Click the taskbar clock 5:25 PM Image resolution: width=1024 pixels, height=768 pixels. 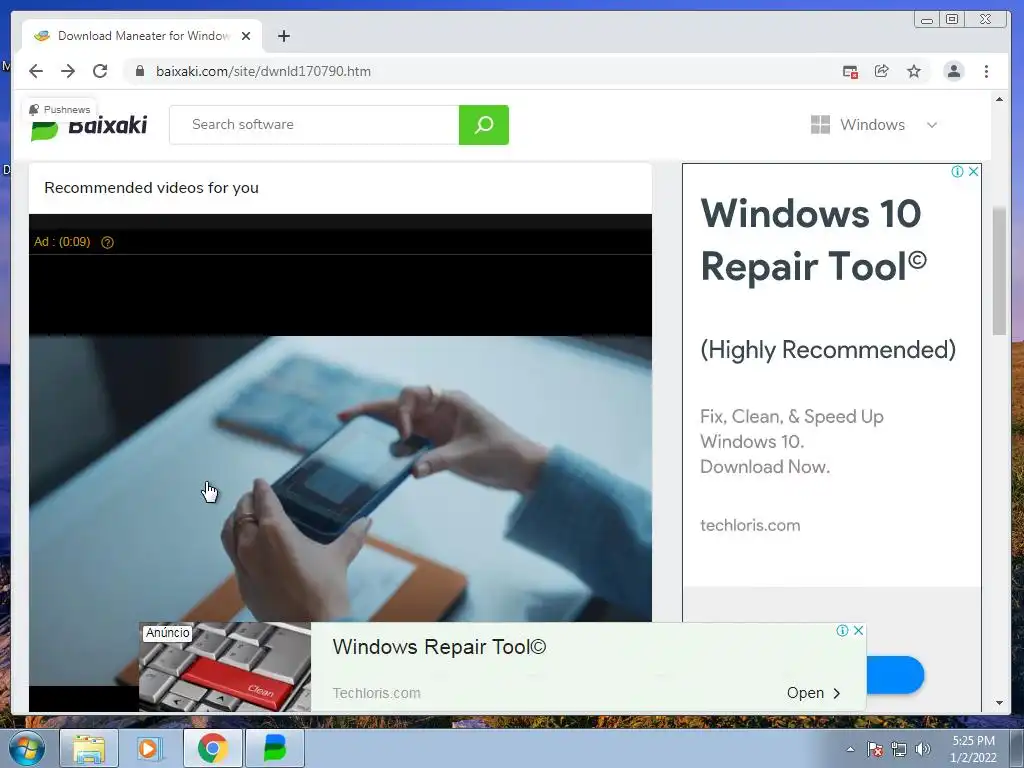[973, 749]
